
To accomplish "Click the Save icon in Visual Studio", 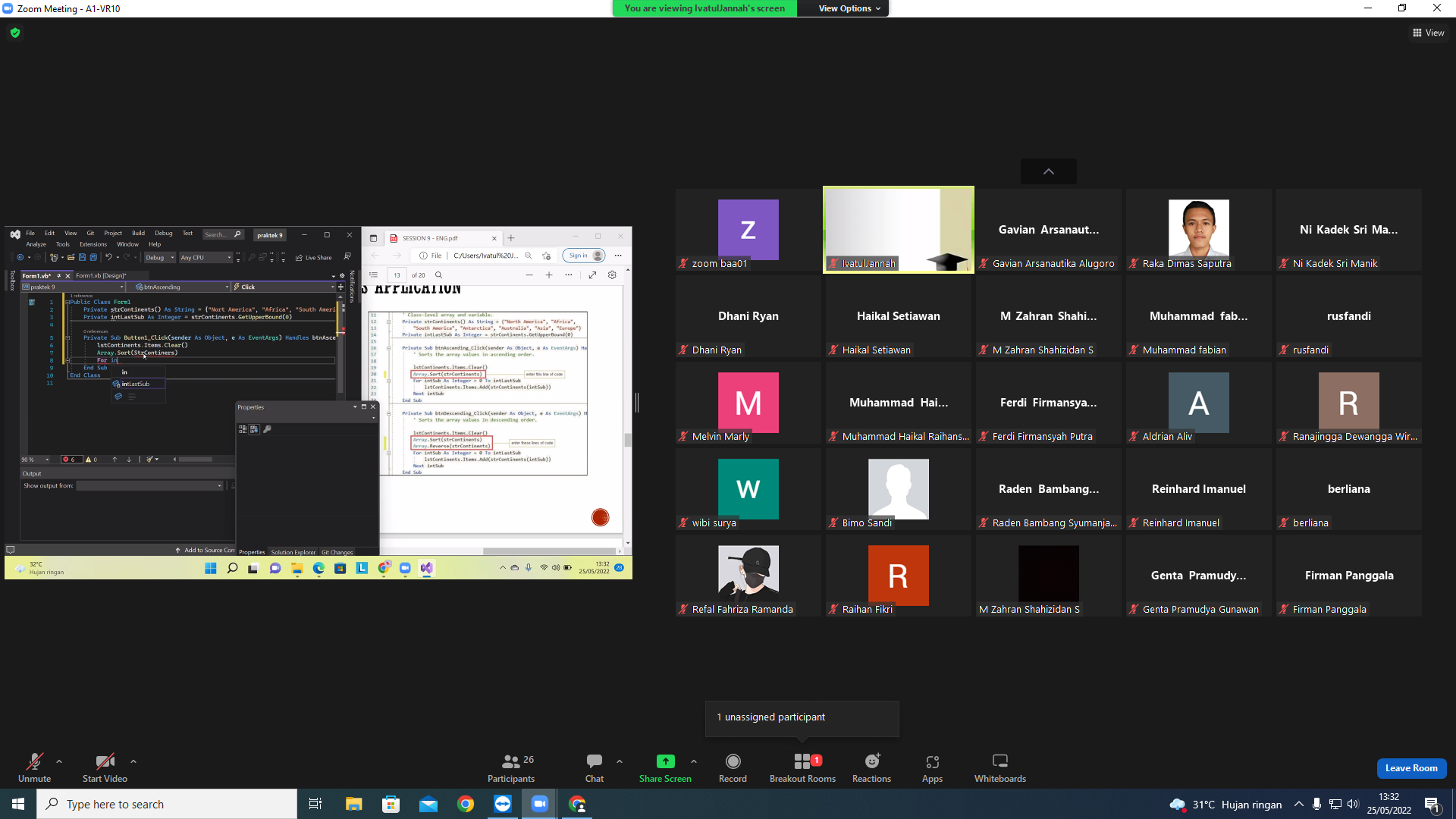I will point(82,258).
